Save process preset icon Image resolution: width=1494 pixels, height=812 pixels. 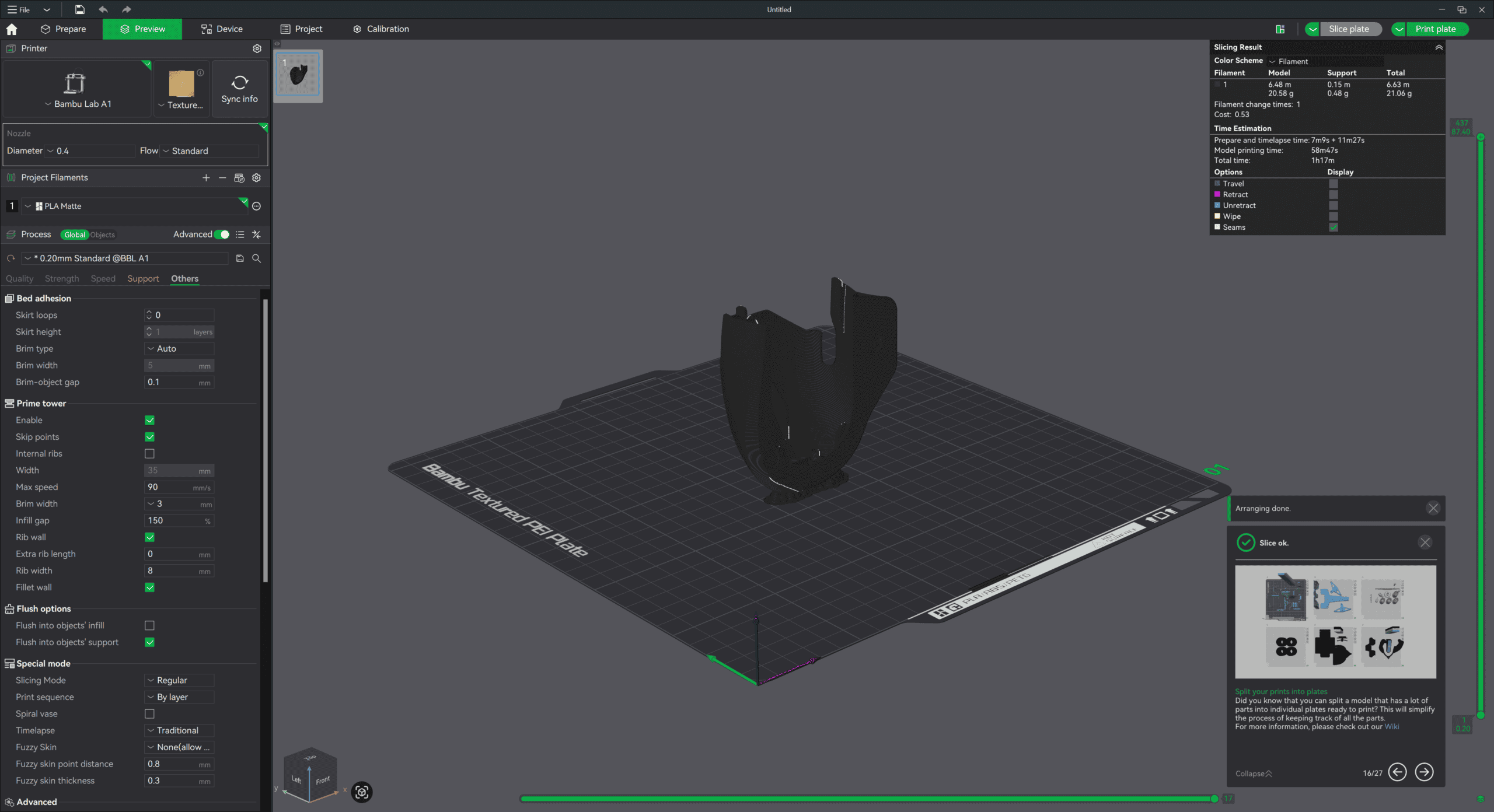coord(240,258)
